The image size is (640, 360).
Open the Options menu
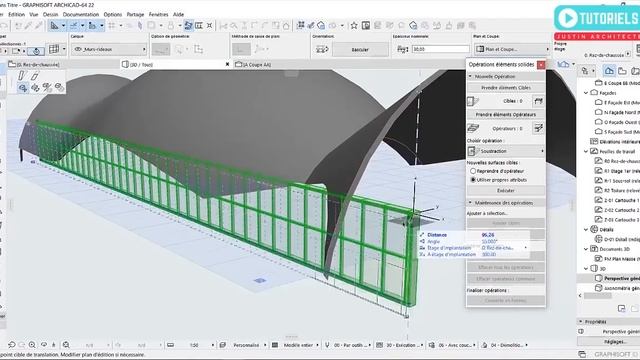click(113, 14)
